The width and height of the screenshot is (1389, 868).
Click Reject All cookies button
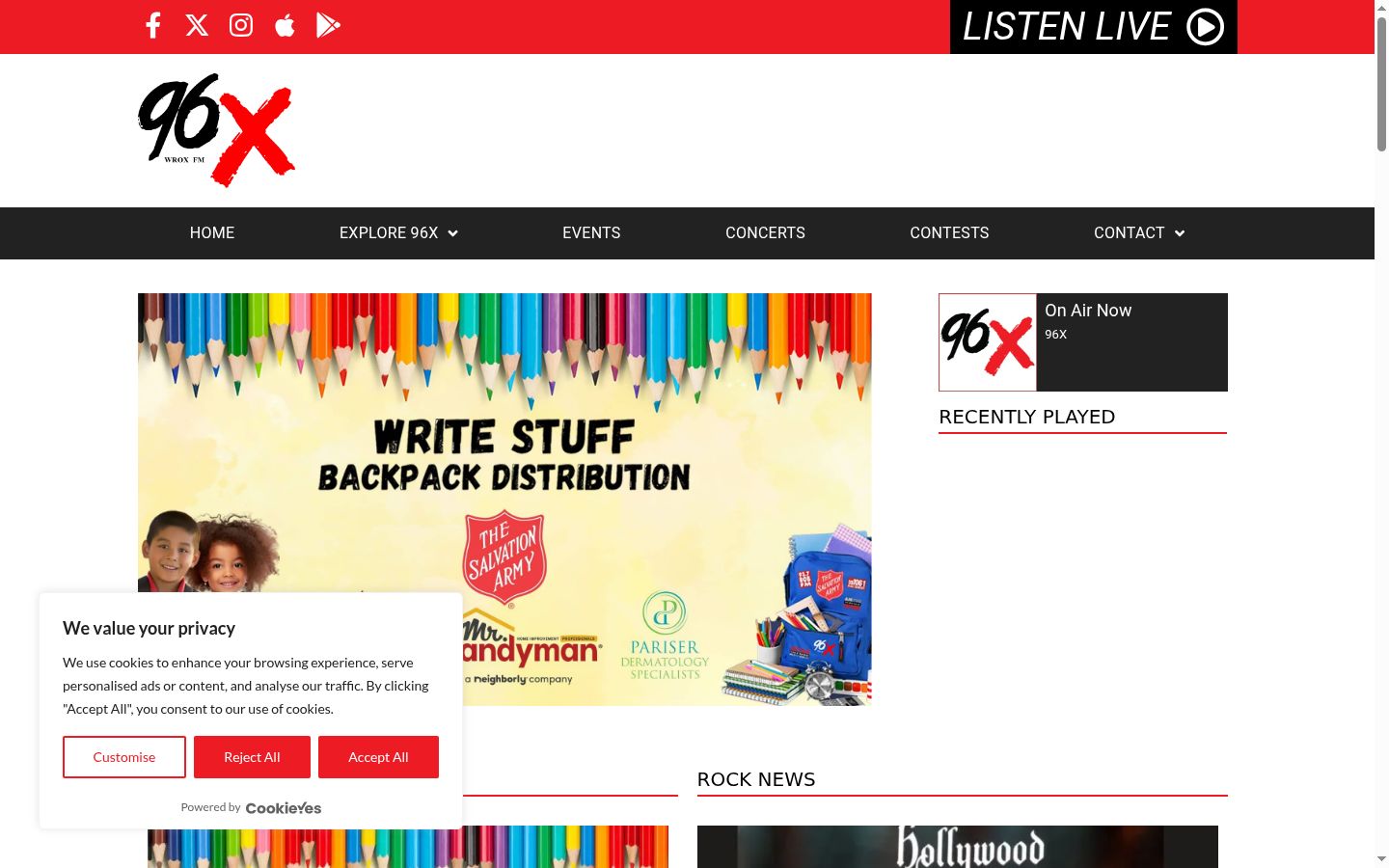252,757
